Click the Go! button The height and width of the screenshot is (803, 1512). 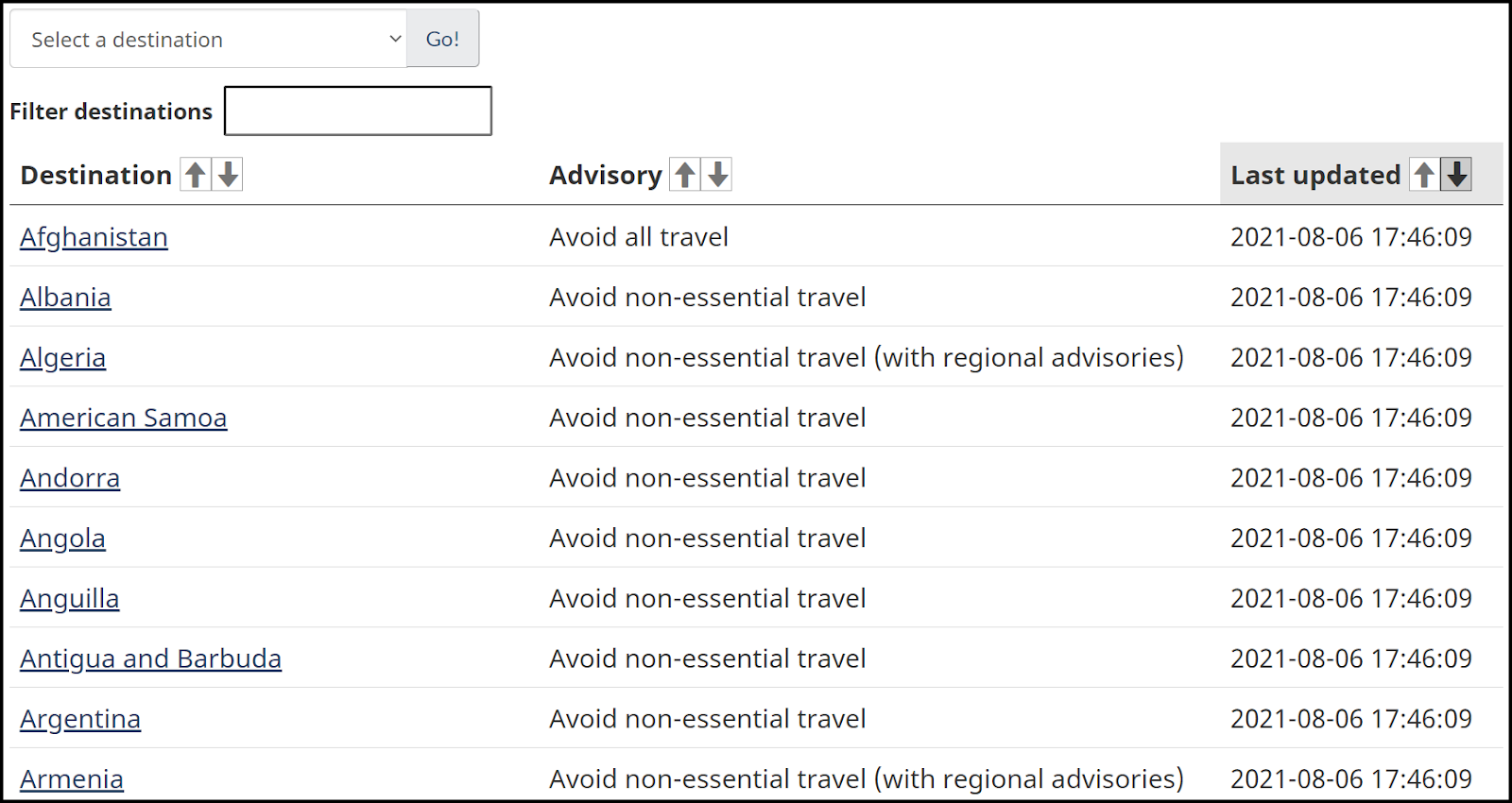(442, 40)
